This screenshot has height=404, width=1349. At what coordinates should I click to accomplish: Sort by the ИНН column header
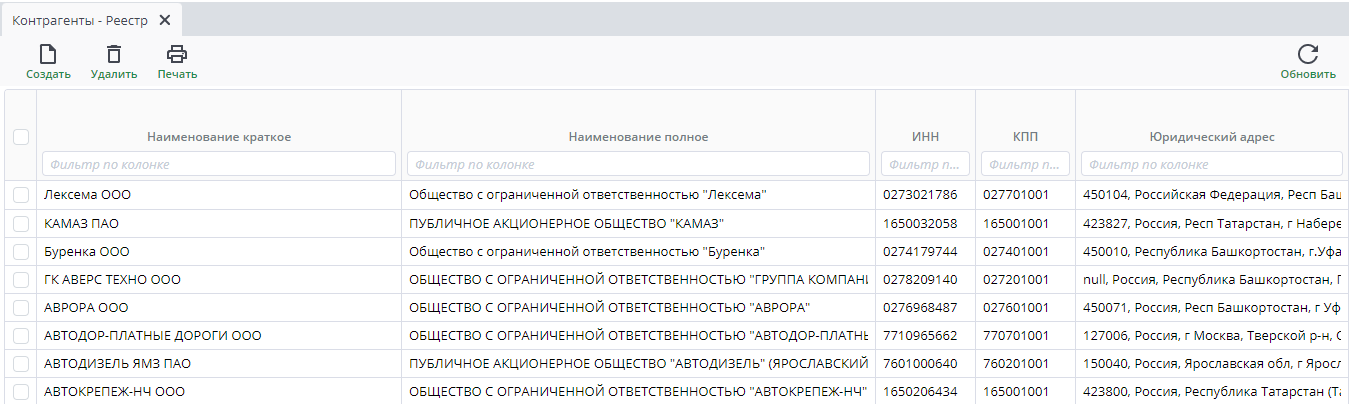coord(925,137)
